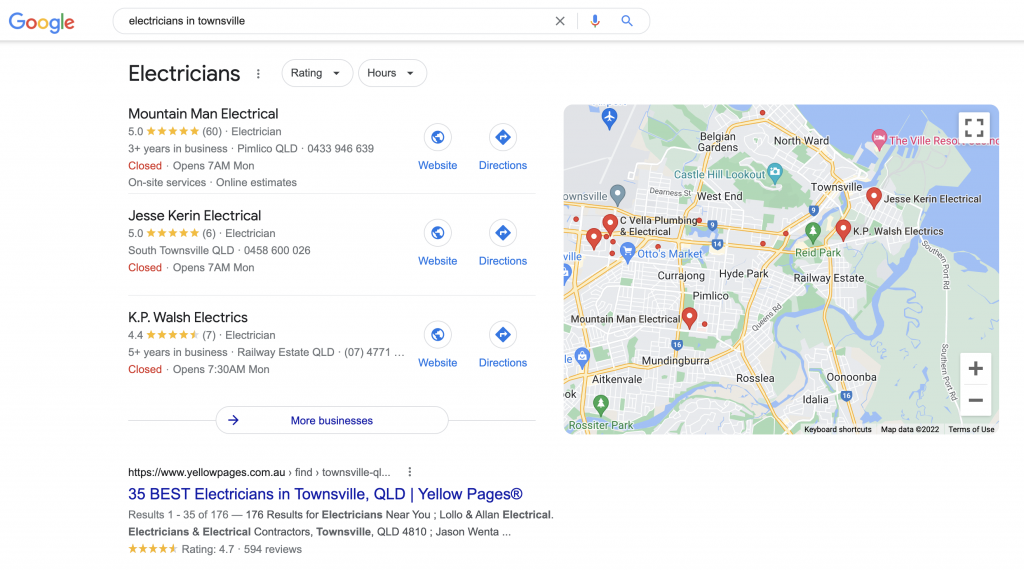Screen dimensions: 1024x572
Task: Click Townsville label on the map
Action: (836, 187)
